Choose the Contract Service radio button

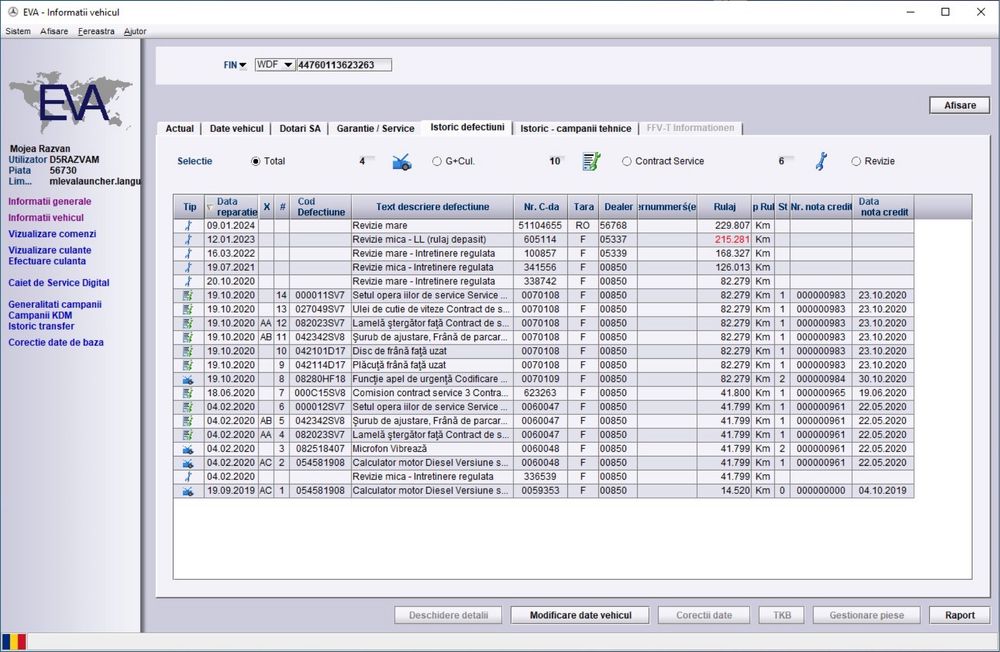point(627,161)
